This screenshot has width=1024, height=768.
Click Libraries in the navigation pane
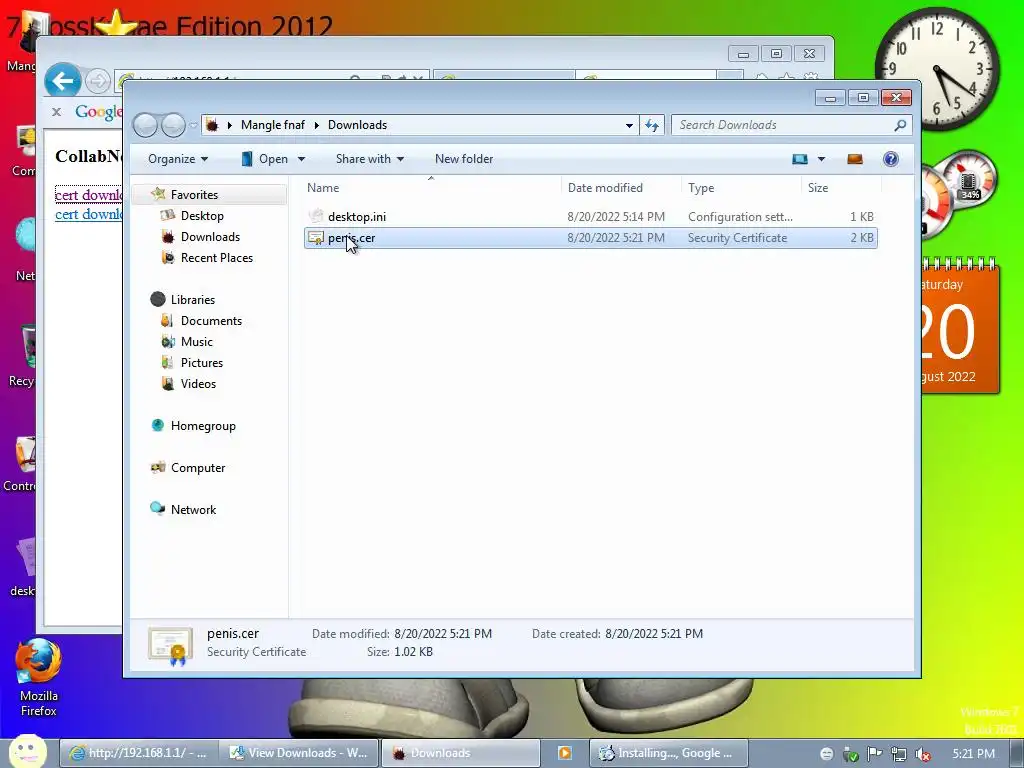click(193, 300)
